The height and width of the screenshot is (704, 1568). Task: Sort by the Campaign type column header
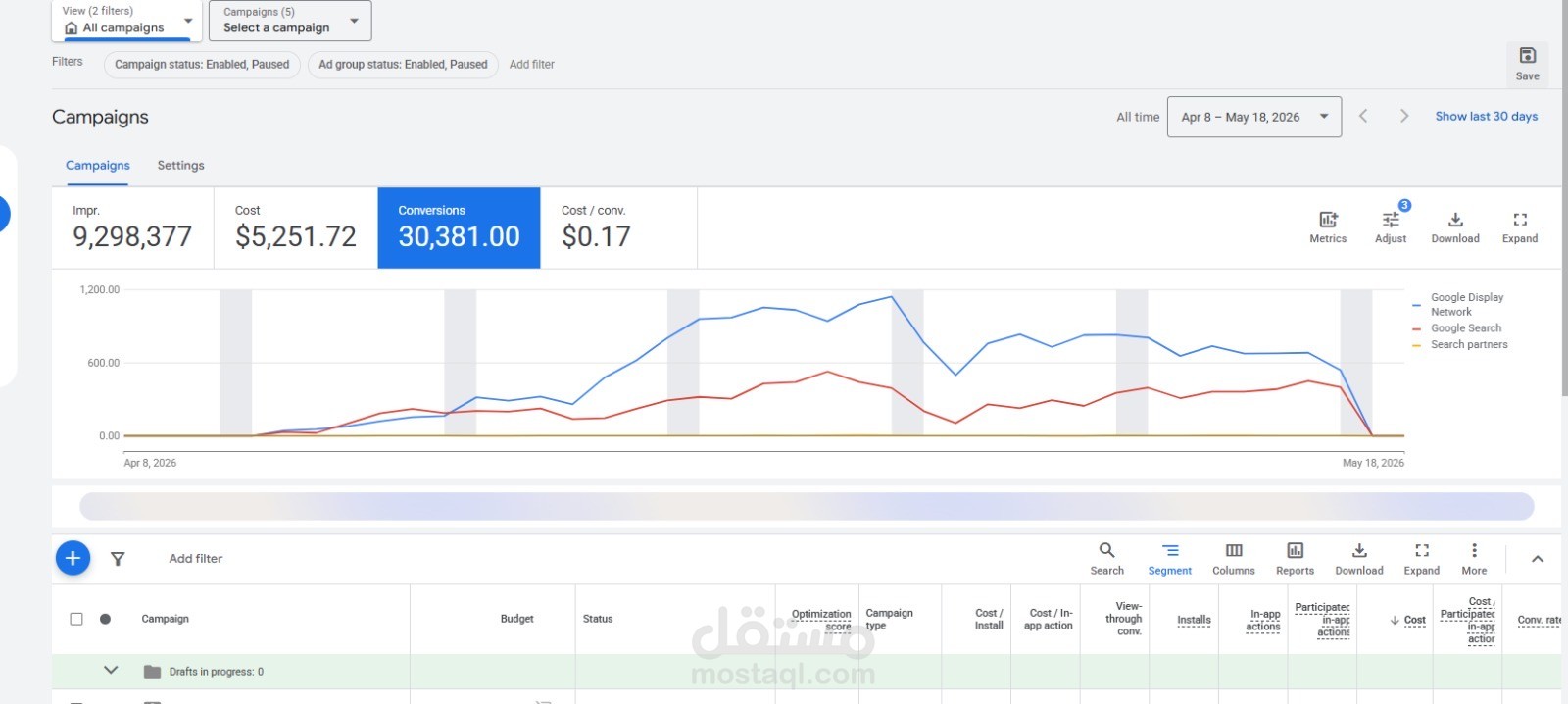pos(889,619)
